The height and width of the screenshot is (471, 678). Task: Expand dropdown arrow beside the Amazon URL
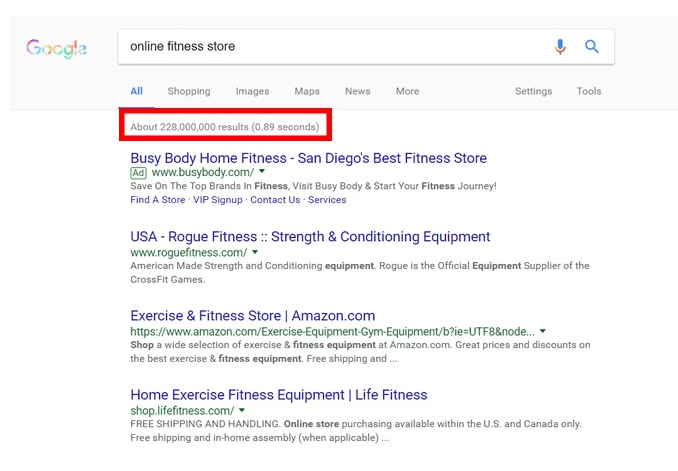tap(543, 331)
